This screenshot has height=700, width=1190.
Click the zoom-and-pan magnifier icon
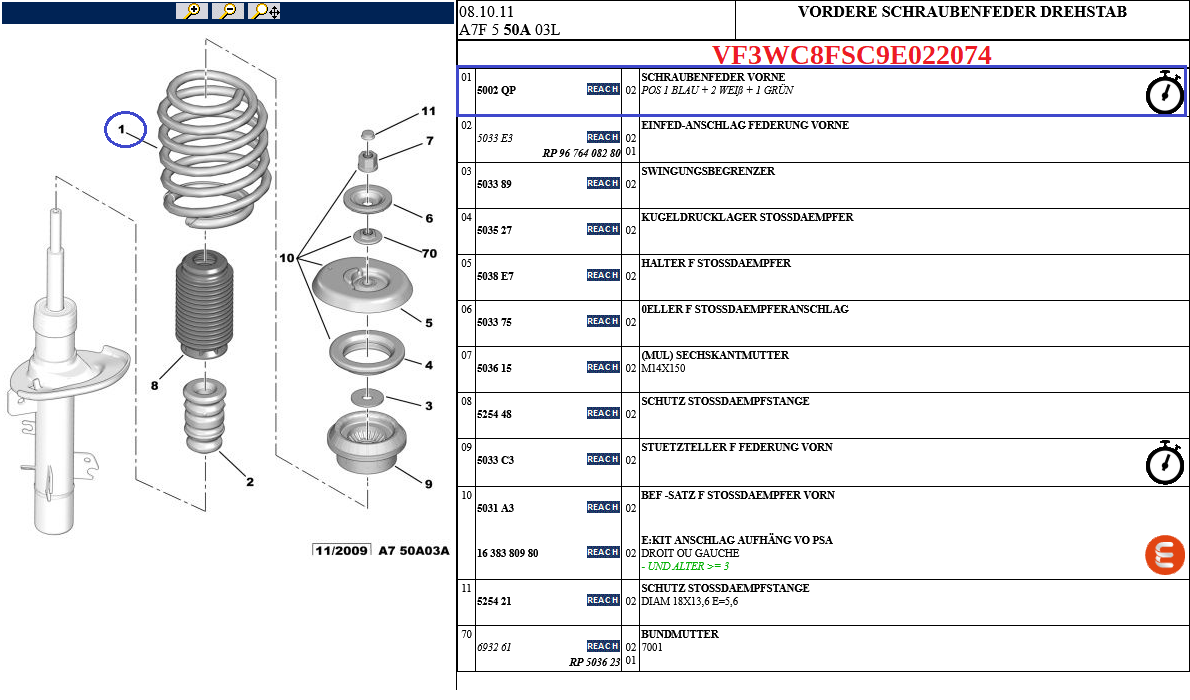[x=265, y=11]
